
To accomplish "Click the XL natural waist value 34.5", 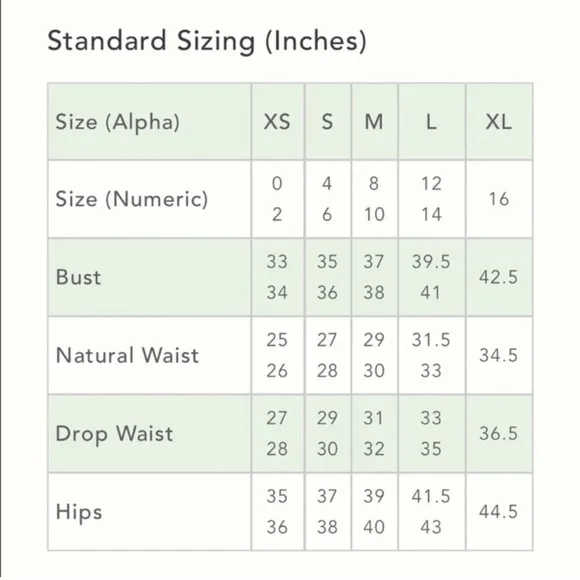I will [499, 355].
